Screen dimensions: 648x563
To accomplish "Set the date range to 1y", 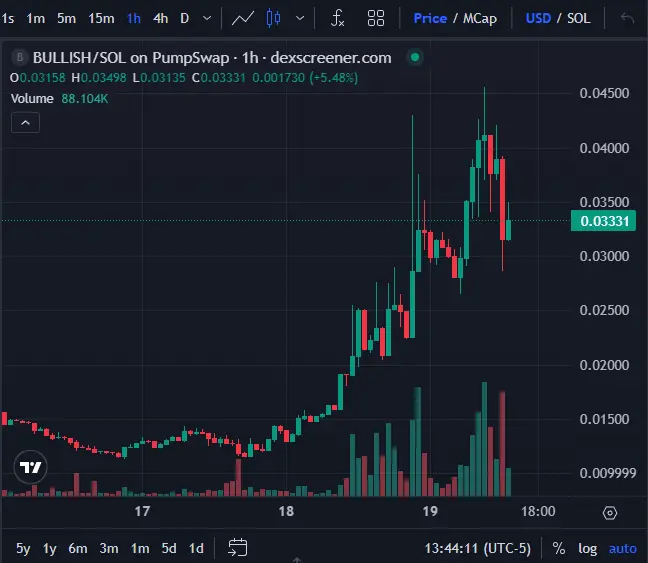I will 50,549.
